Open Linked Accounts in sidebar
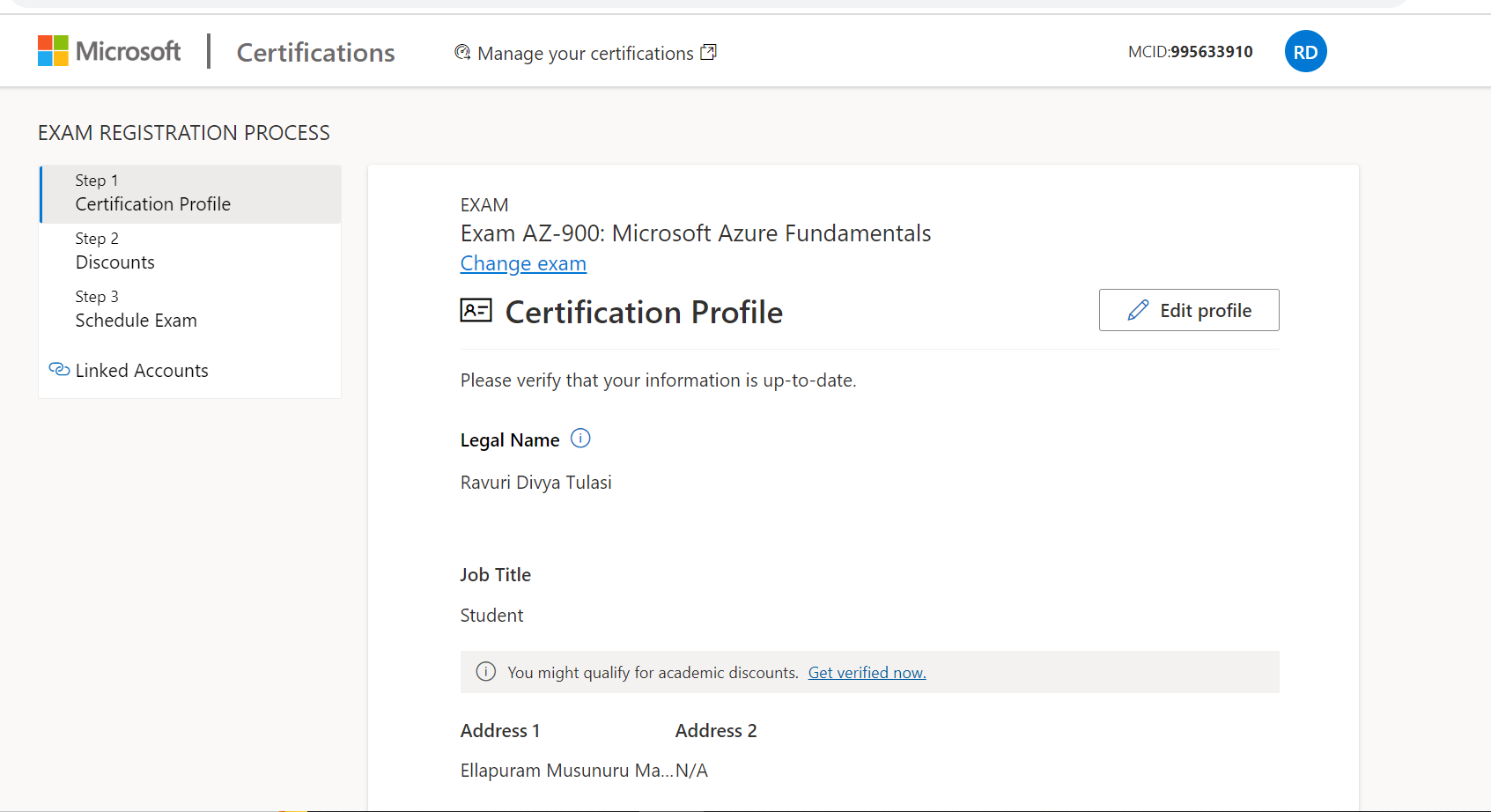 click(x=142, y=371)
